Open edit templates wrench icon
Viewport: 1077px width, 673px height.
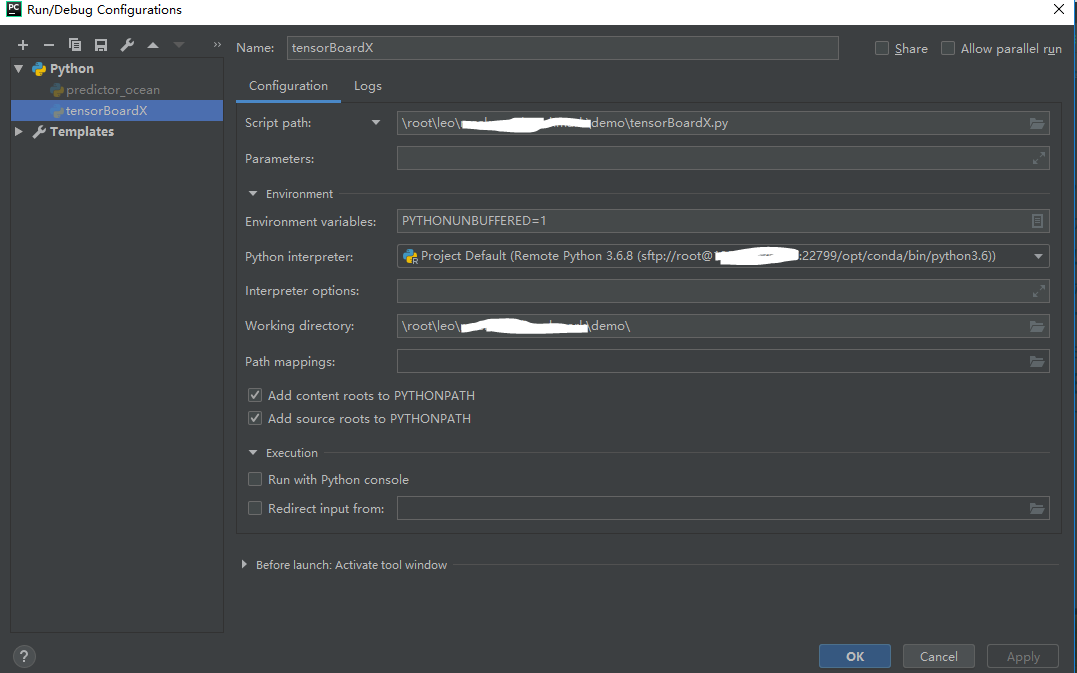[127, 45]
